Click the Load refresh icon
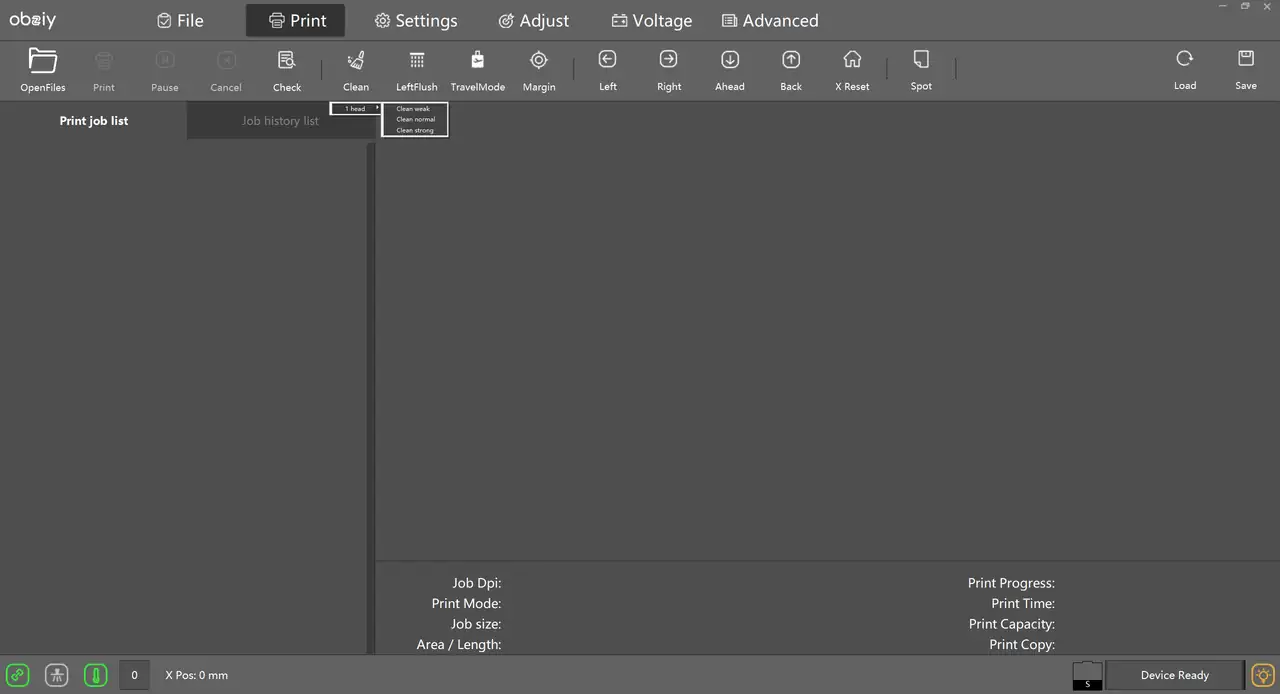The width and height of the screenshot is (1280, 694). pyautogui.click(x=1185, y=58)
